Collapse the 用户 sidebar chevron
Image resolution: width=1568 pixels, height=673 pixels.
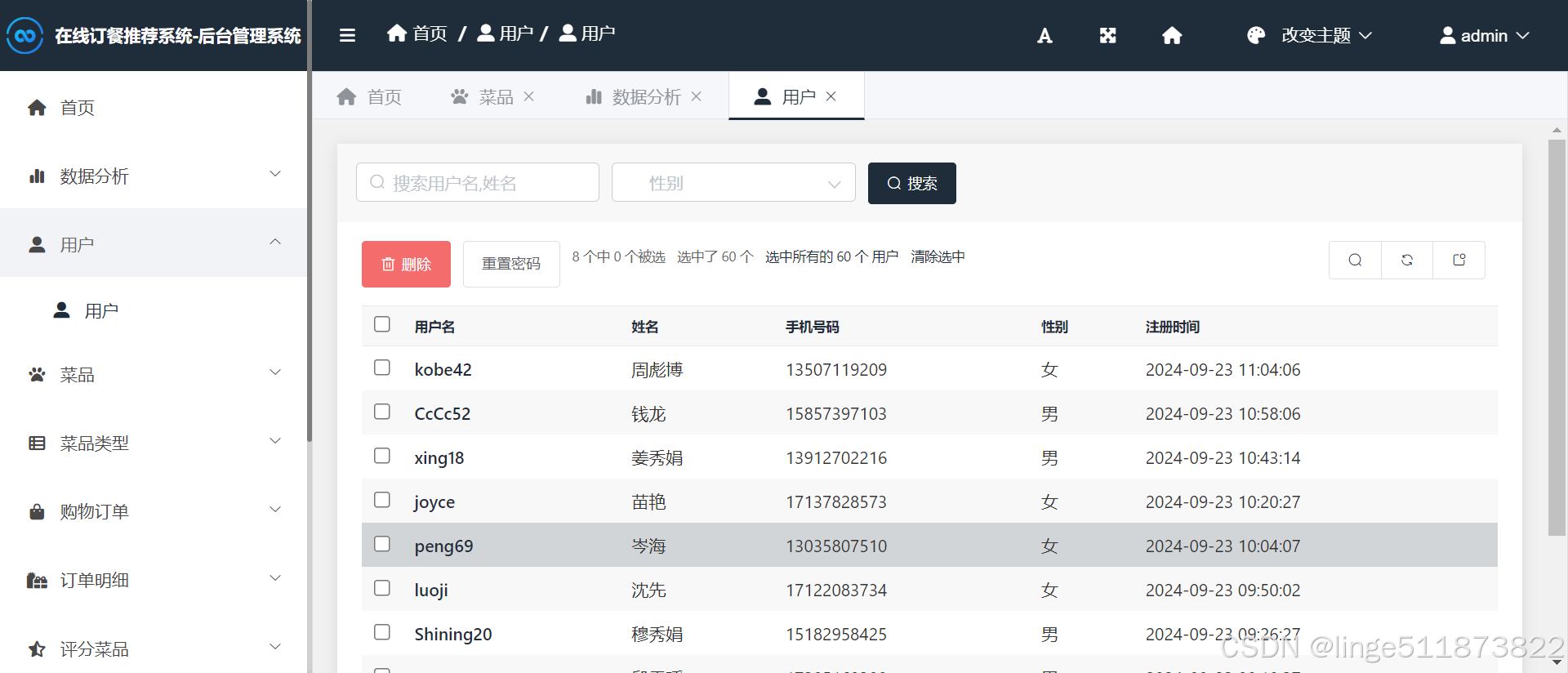pos(275,242)
